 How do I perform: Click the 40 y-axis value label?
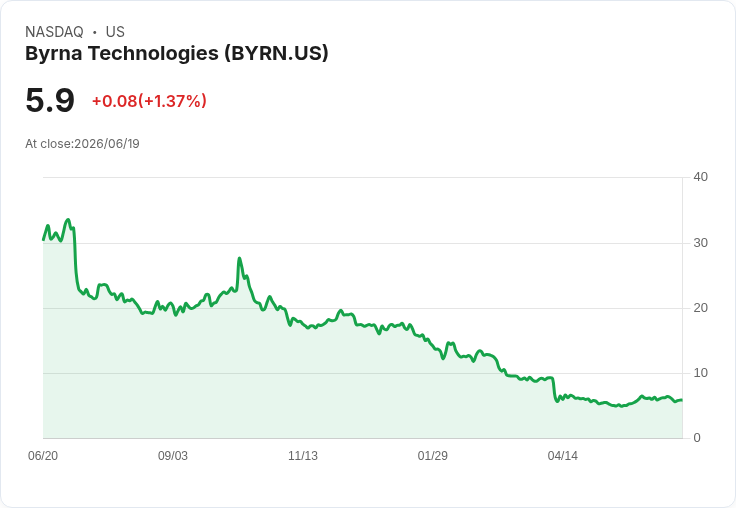tap(701, 177)
